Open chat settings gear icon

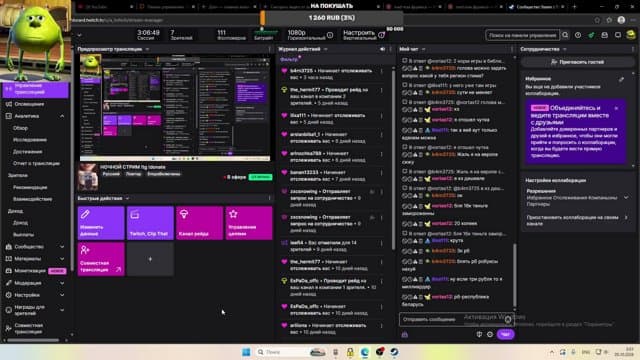[x=490, y=335]
